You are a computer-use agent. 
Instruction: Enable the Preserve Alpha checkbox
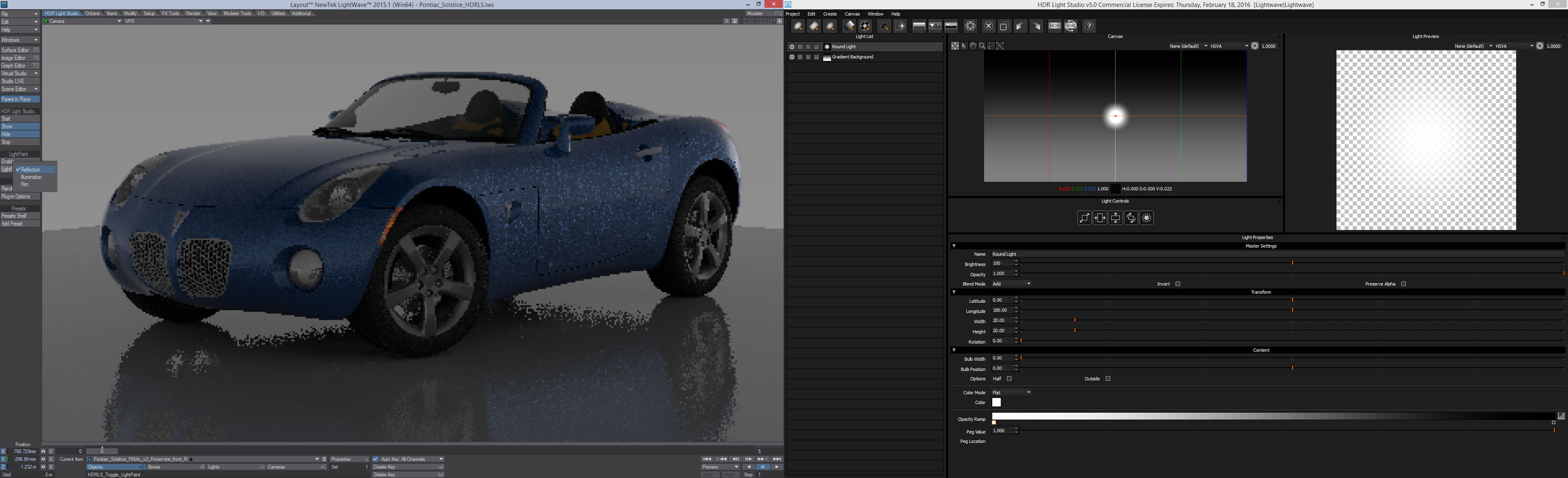(x=1404, y=284)
